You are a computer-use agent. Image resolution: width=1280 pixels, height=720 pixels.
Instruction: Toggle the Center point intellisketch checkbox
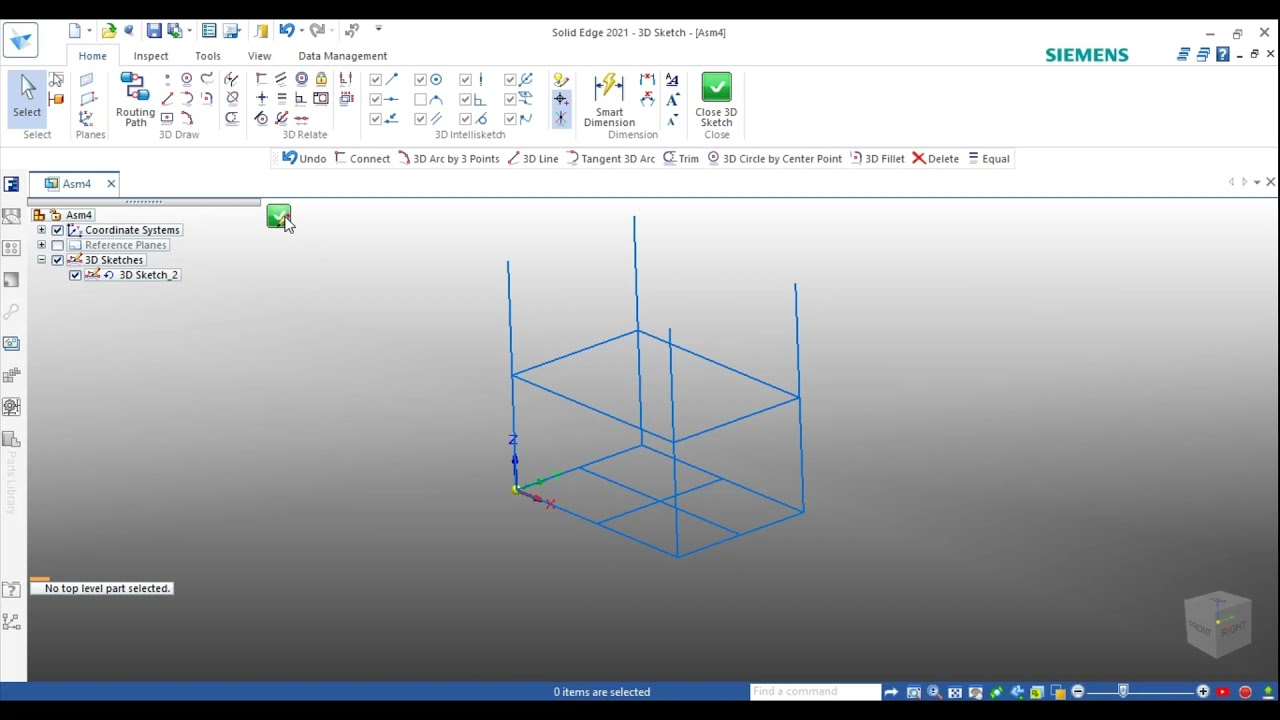click(420, 79)
